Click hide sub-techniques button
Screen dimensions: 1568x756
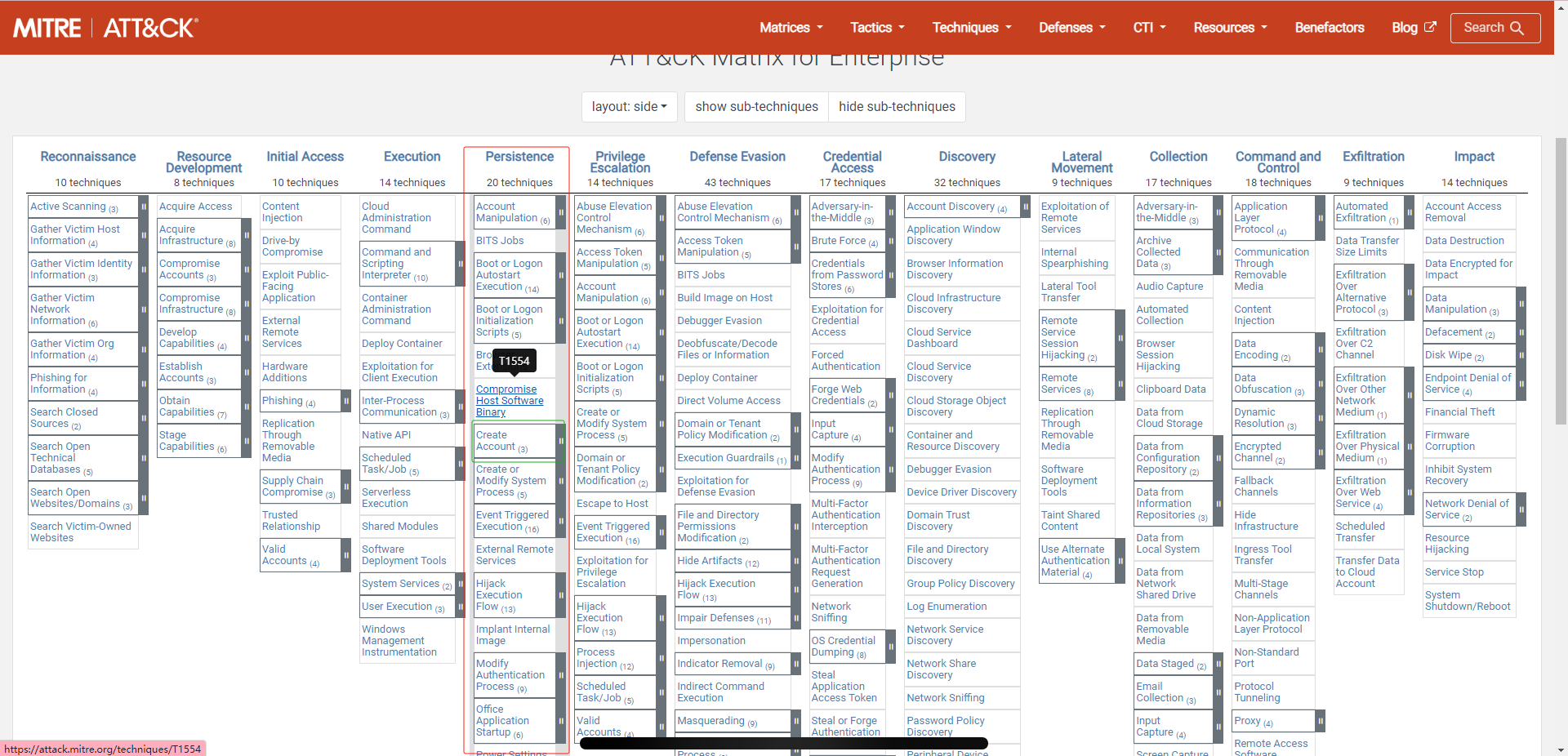point(897,107)
